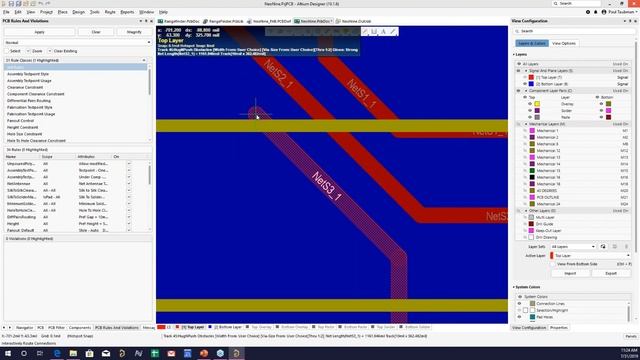Image resolution: width=640 pixels, height=360 pixels.
Task: Collapse Other Layers group
Action: 526,211
